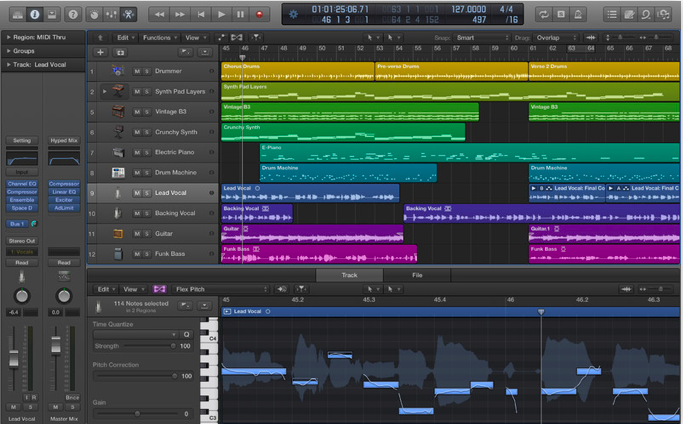
Task: Open the Snap Smart dropdown
Action: click(481, 38)
